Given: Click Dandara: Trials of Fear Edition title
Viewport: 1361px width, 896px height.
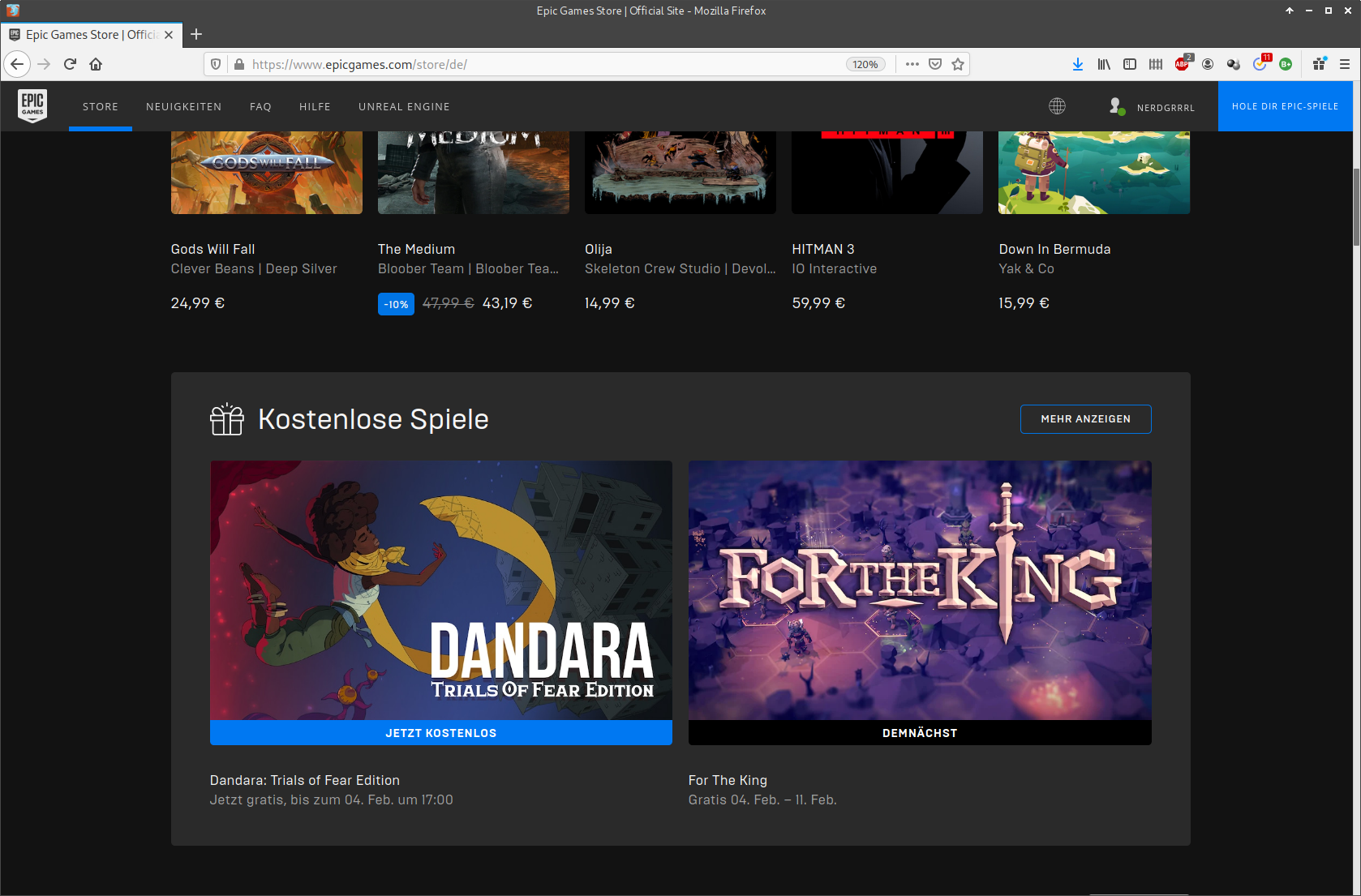Looking at the screenshot, I should (x=305, y=780).
